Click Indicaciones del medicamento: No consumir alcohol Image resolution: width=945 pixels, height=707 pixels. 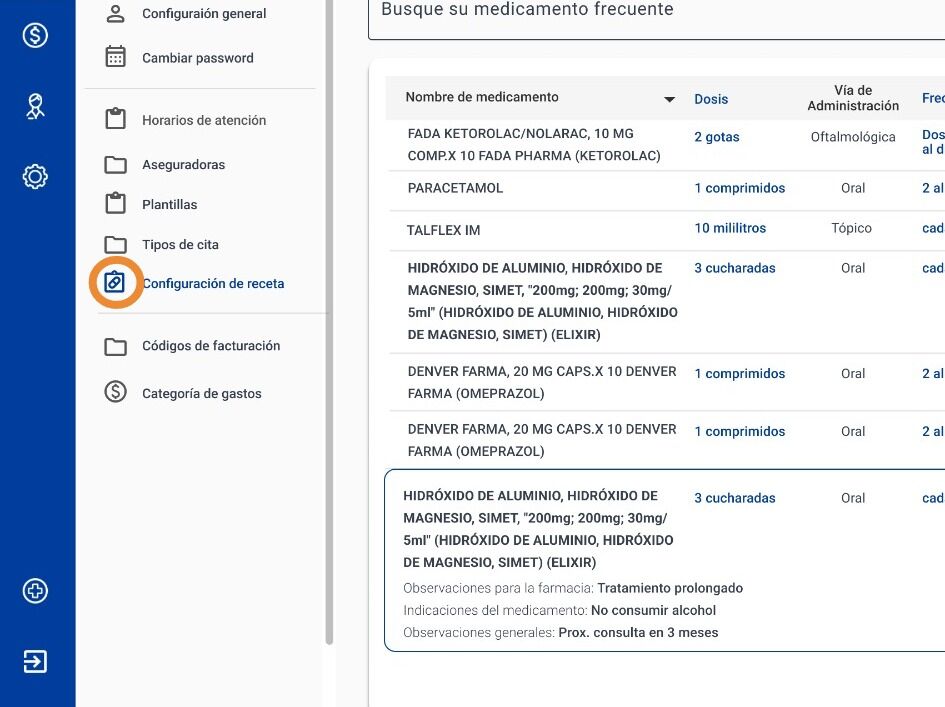[x=559, y=611]
